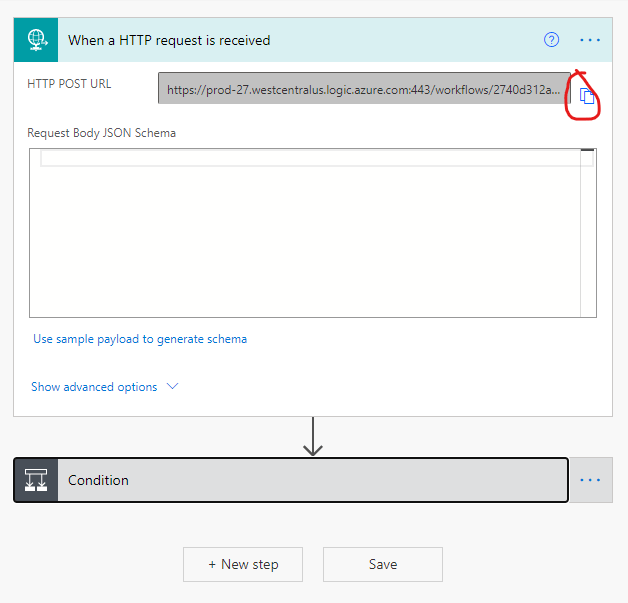Click Use sample payload to generate schema
The height and width of the screenshot is (603, 628).
point(140,339)
